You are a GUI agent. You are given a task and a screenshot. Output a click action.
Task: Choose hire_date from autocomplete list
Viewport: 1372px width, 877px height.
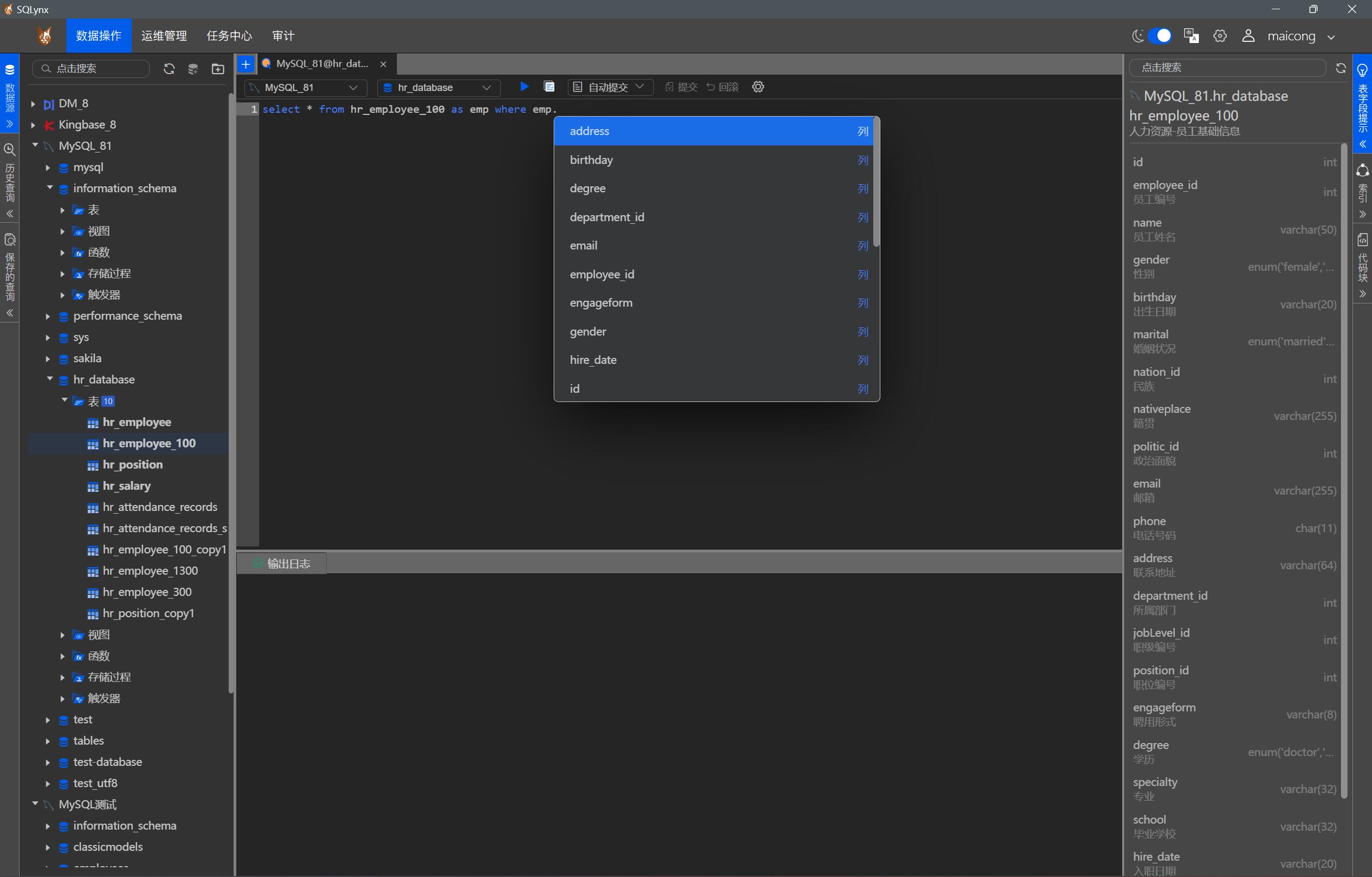pyautogui.click(x=713, y=360)
